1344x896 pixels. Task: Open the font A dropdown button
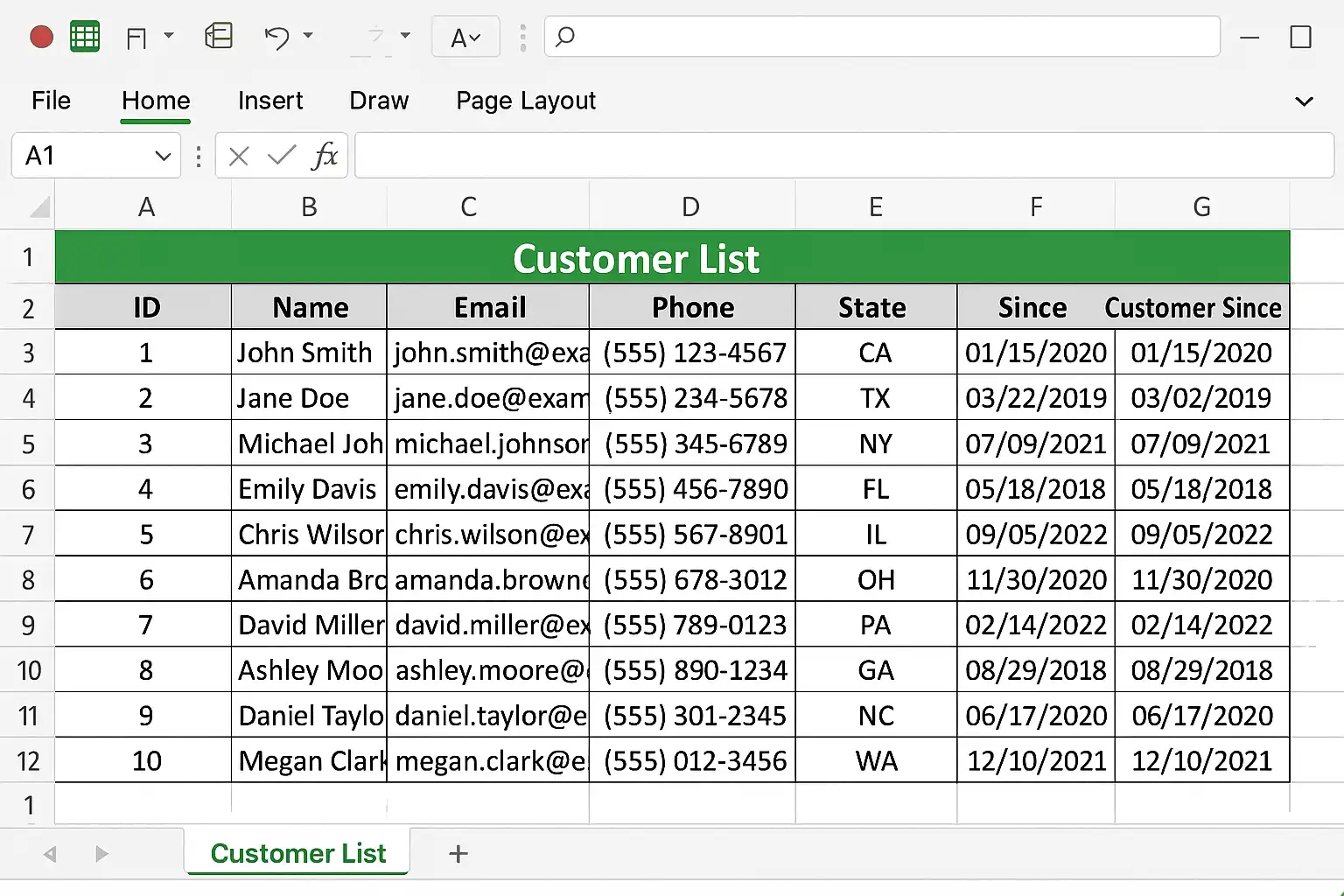click(465, 38)
